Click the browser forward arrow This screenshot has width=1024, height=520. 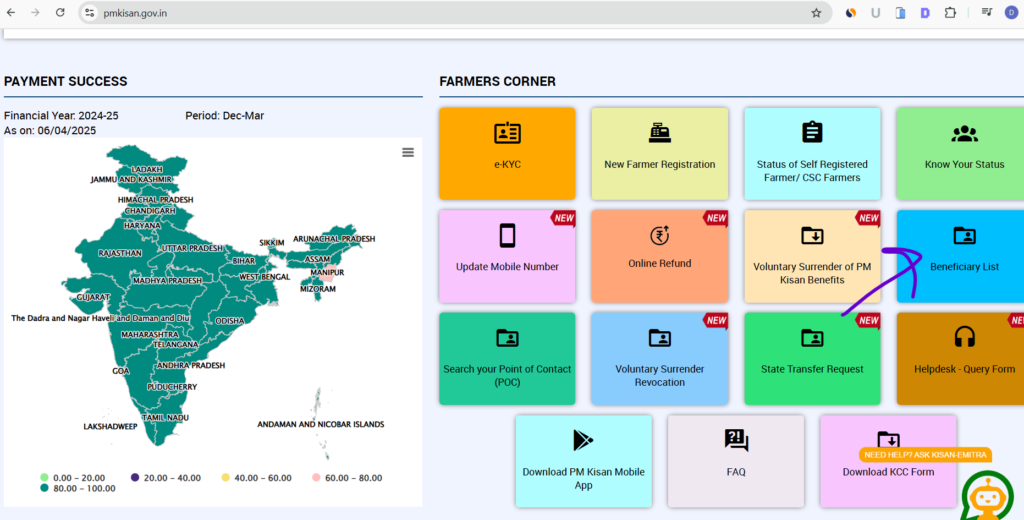click(x=35, y=12)
